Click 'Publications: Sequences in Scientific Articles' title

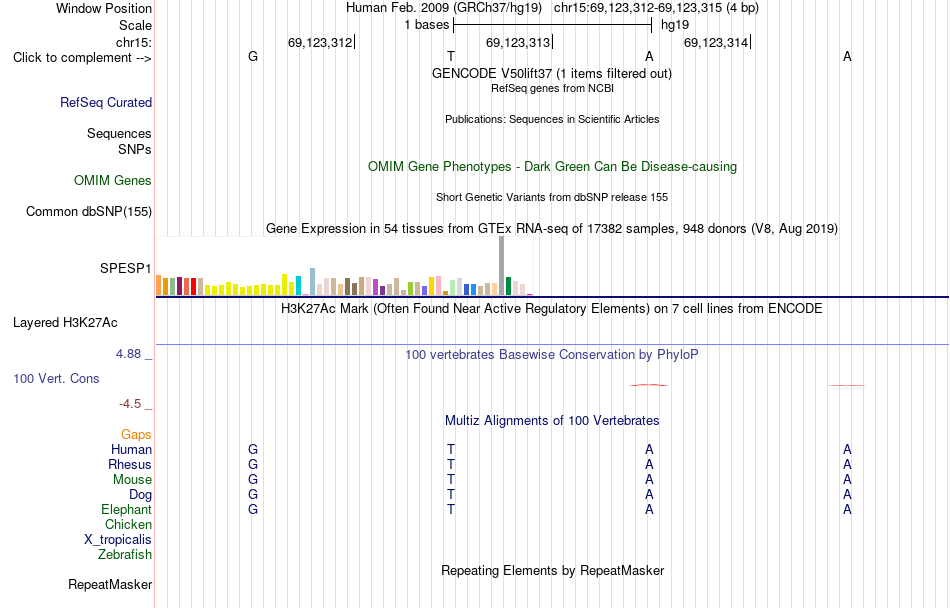click(552, 119)
